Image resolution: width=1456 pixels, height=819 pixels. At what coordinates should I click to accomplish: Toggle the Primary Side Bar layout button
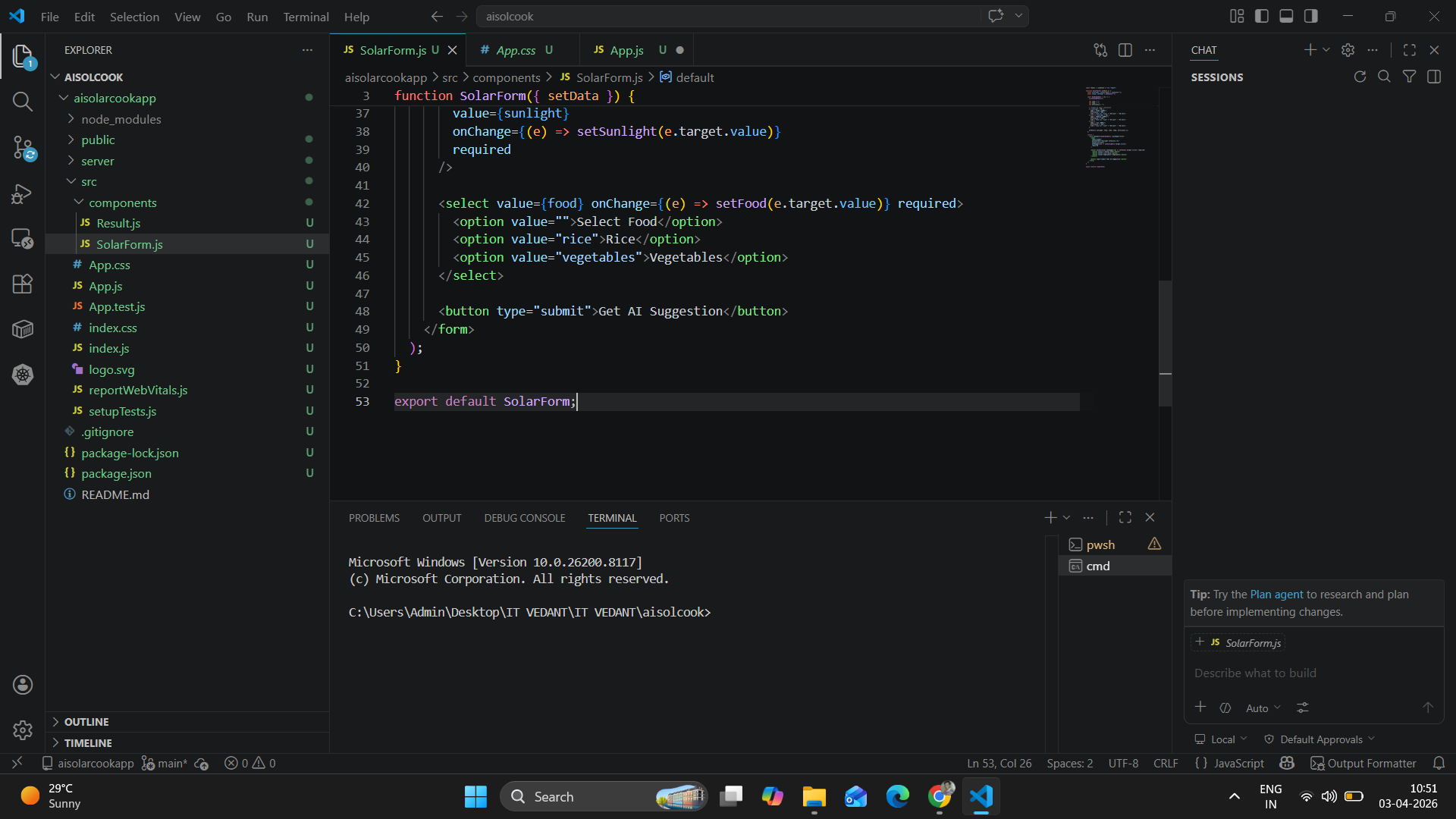click(1262, 16)
